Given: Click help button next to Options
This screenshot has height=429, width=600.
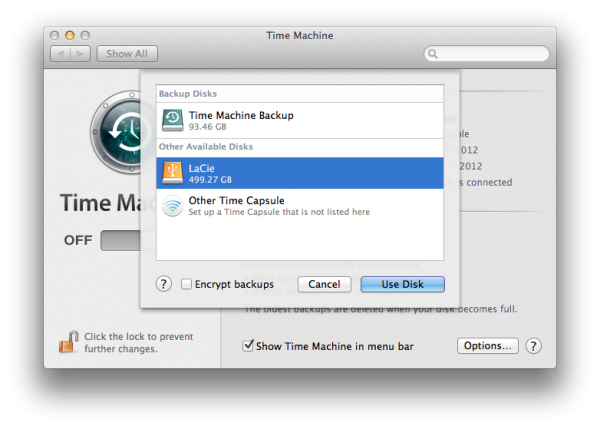Looking at the screenshot, I should click(x=533, y=346).
